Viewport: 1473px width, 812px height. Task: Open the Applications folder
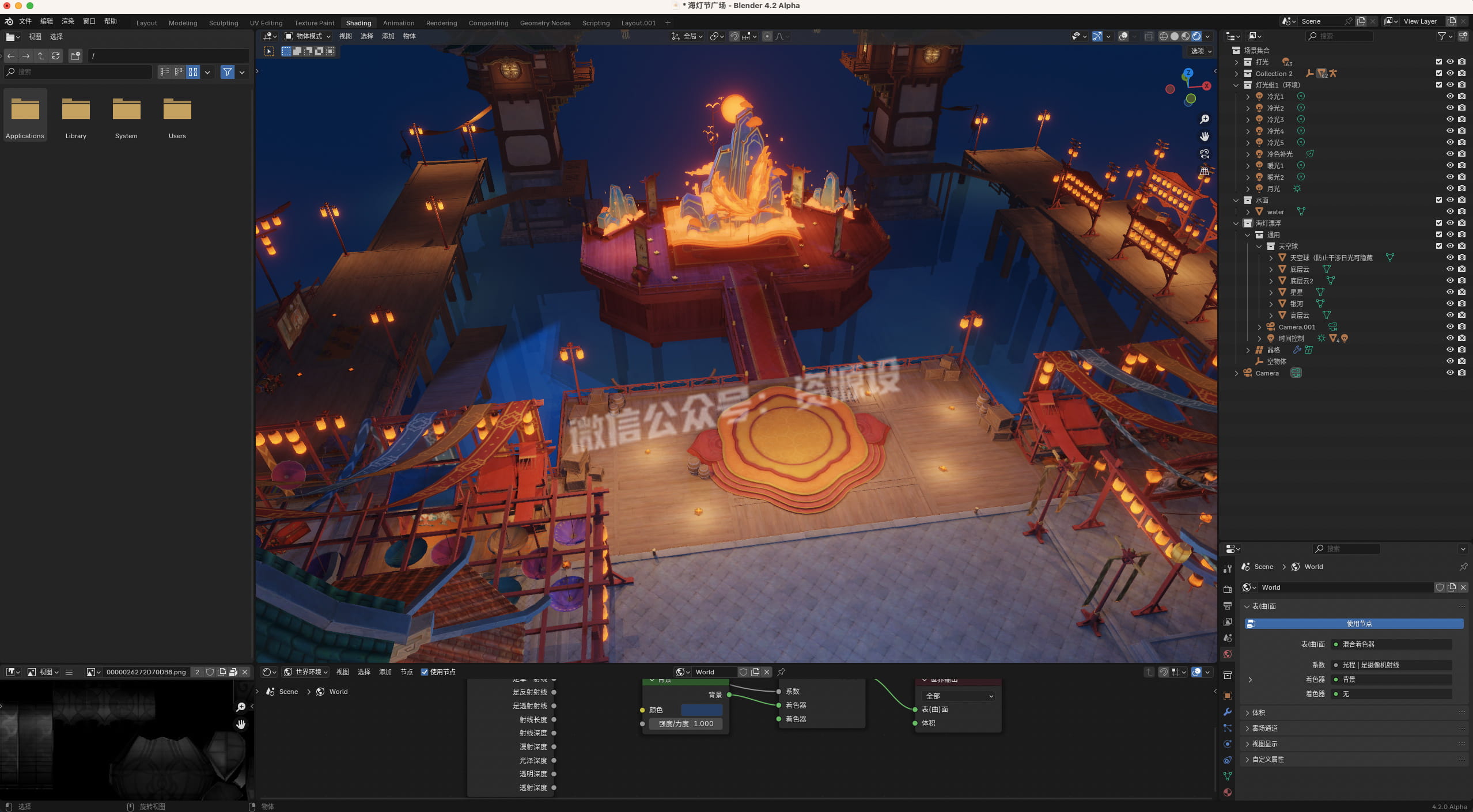pos(25,116)
